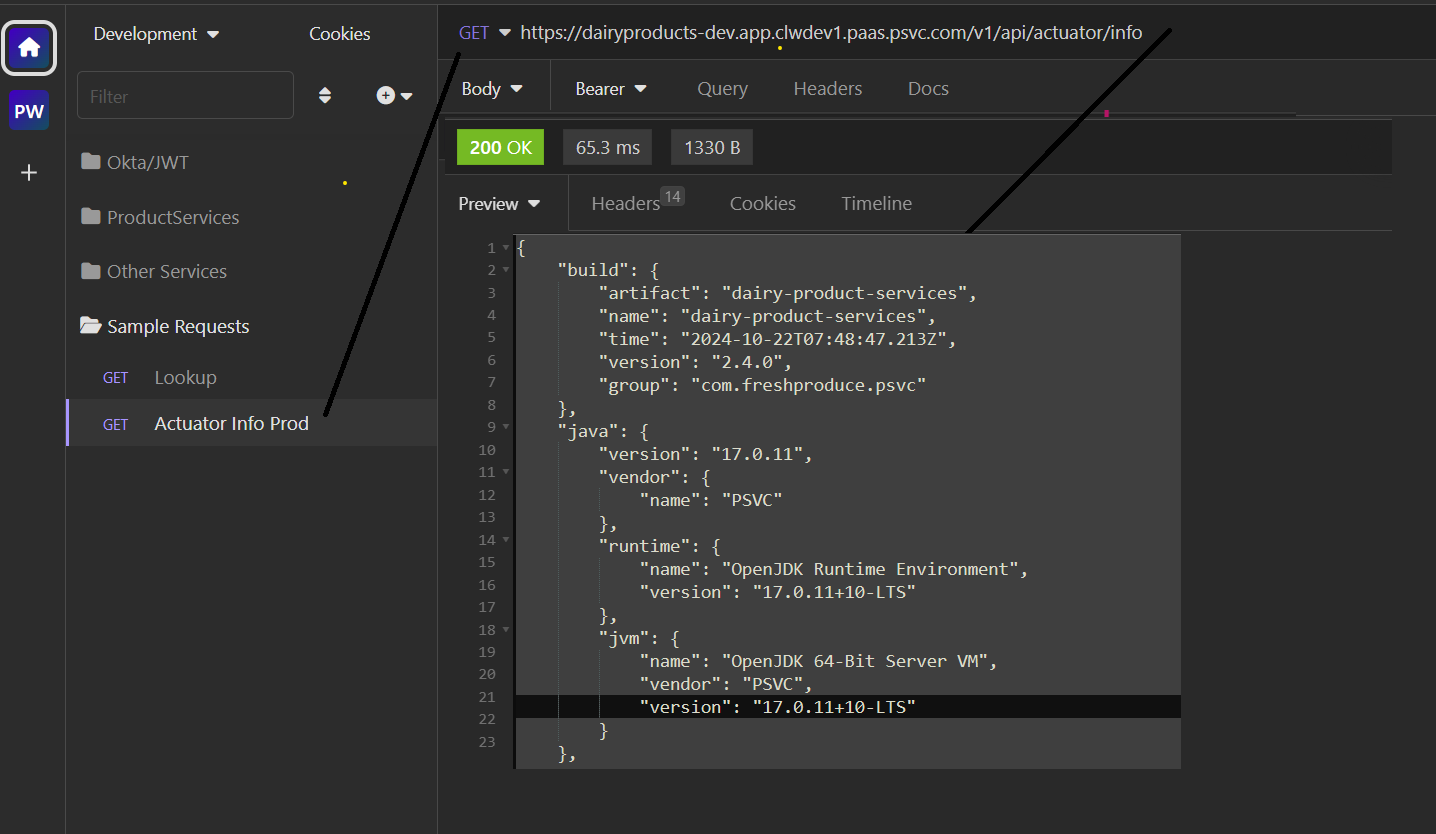Image resolution: width=1436 pixels, height=834 pixels.
Task: Click the Filter input field
Action: point(185,96)
